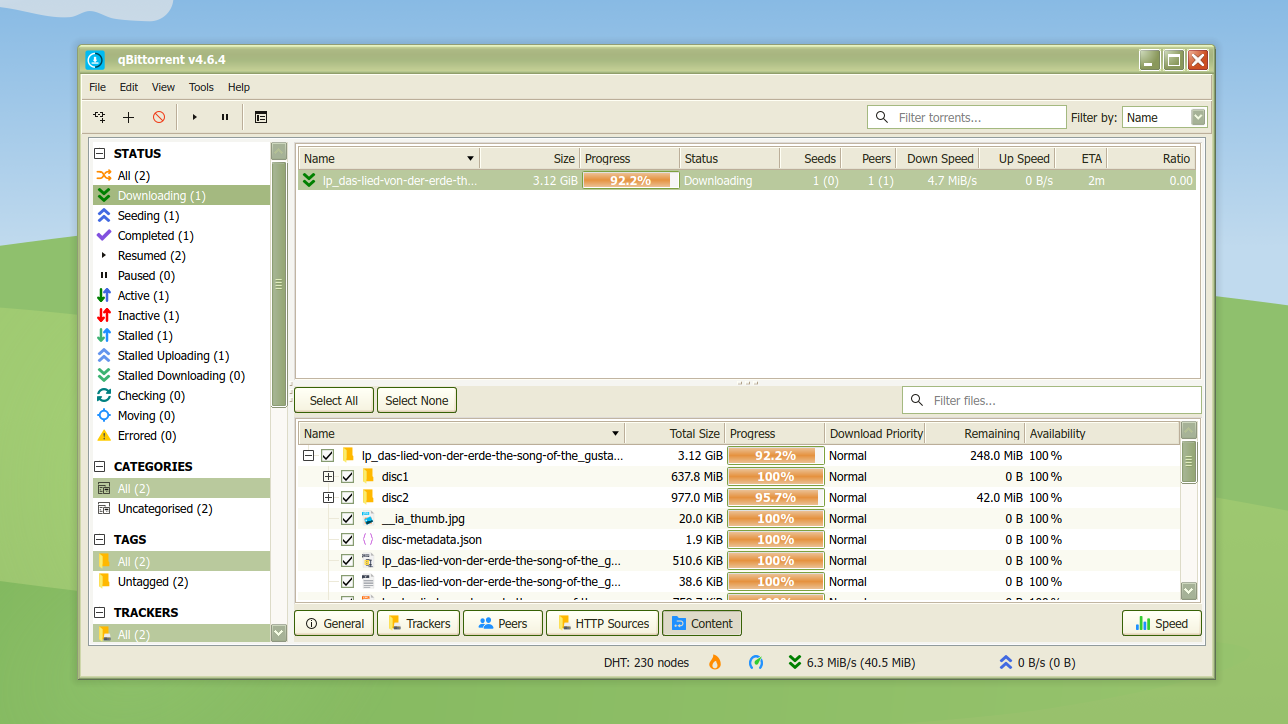This screenshot has height=724, width=1288.
Task: Click the Add Torrent Link toolbar icon
Action: click(99, 117)
